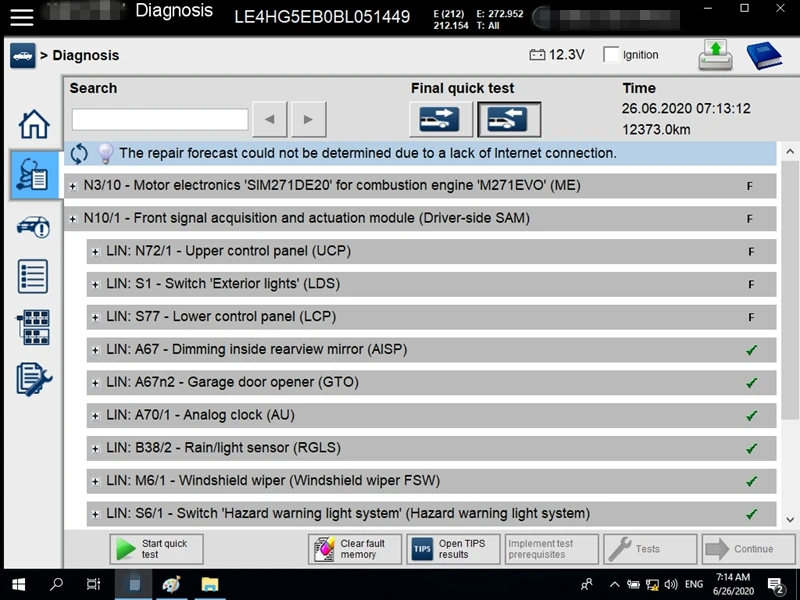Select the Diagnosis stethoscope sidebar icon
The image size is (800, 600).
(34, 175)
